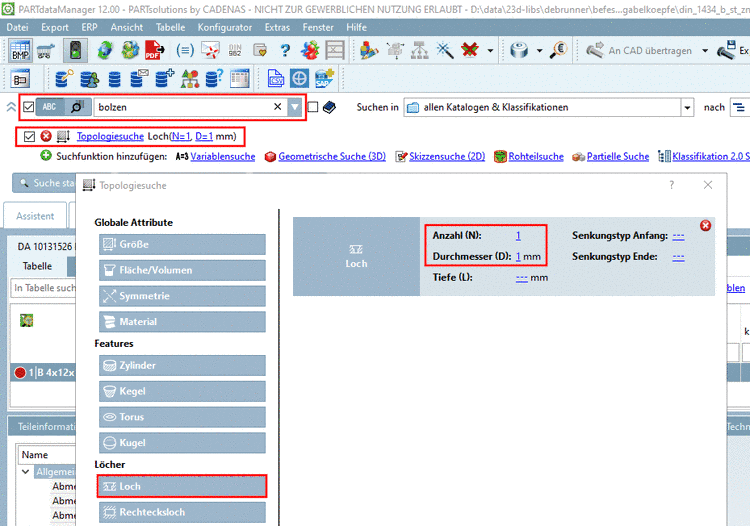
Task: Select the Symmetrie attribute button
Action: [182, 296]
